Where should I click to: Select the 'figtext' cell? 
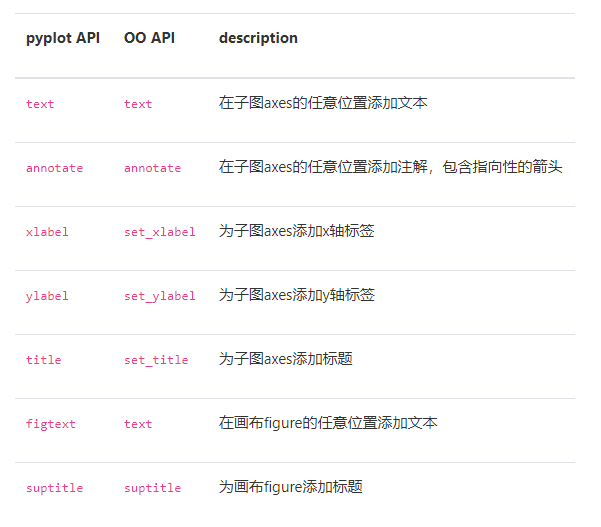(x=51, y=424)
